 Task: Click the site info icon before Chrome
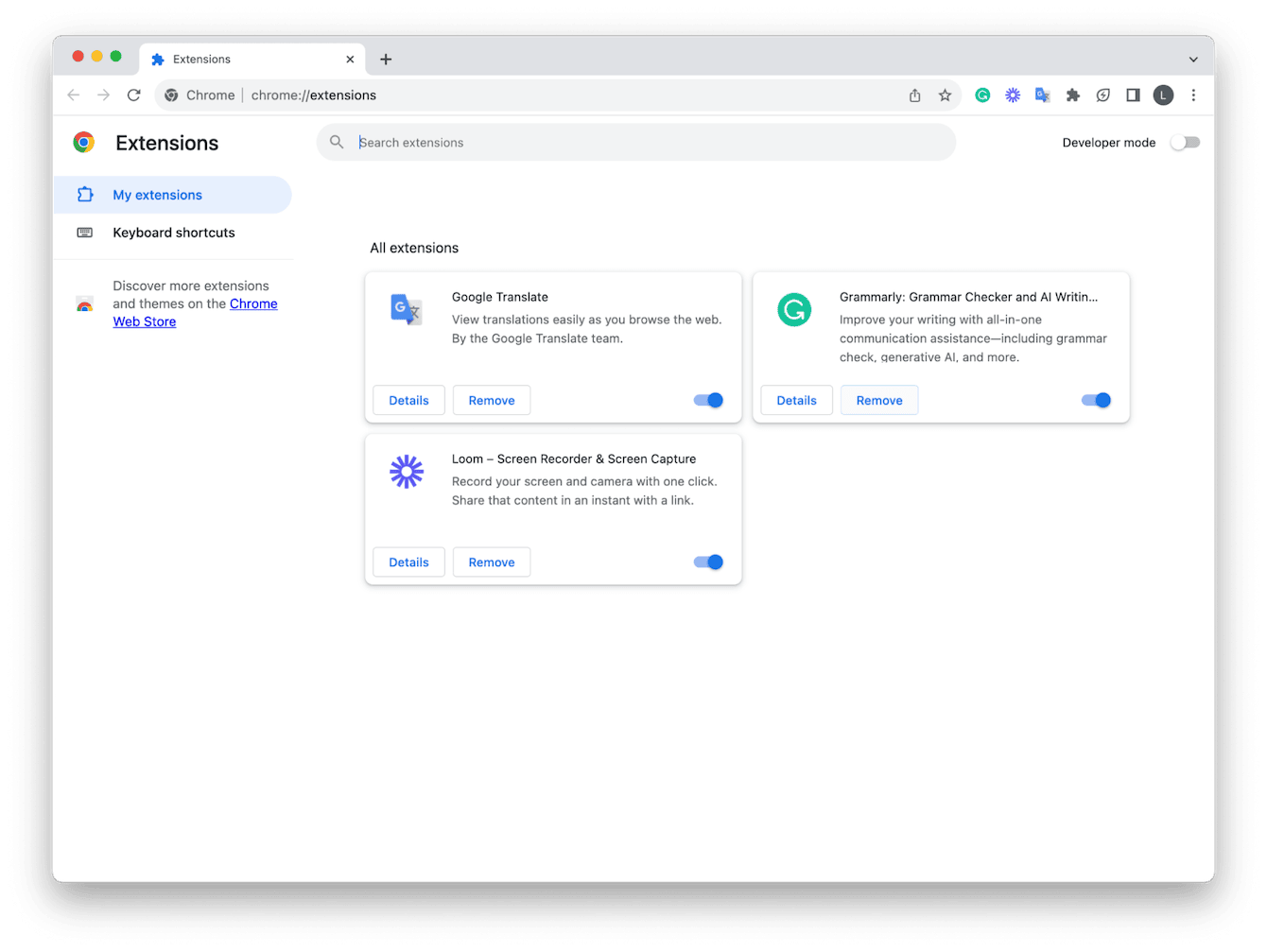171,95
